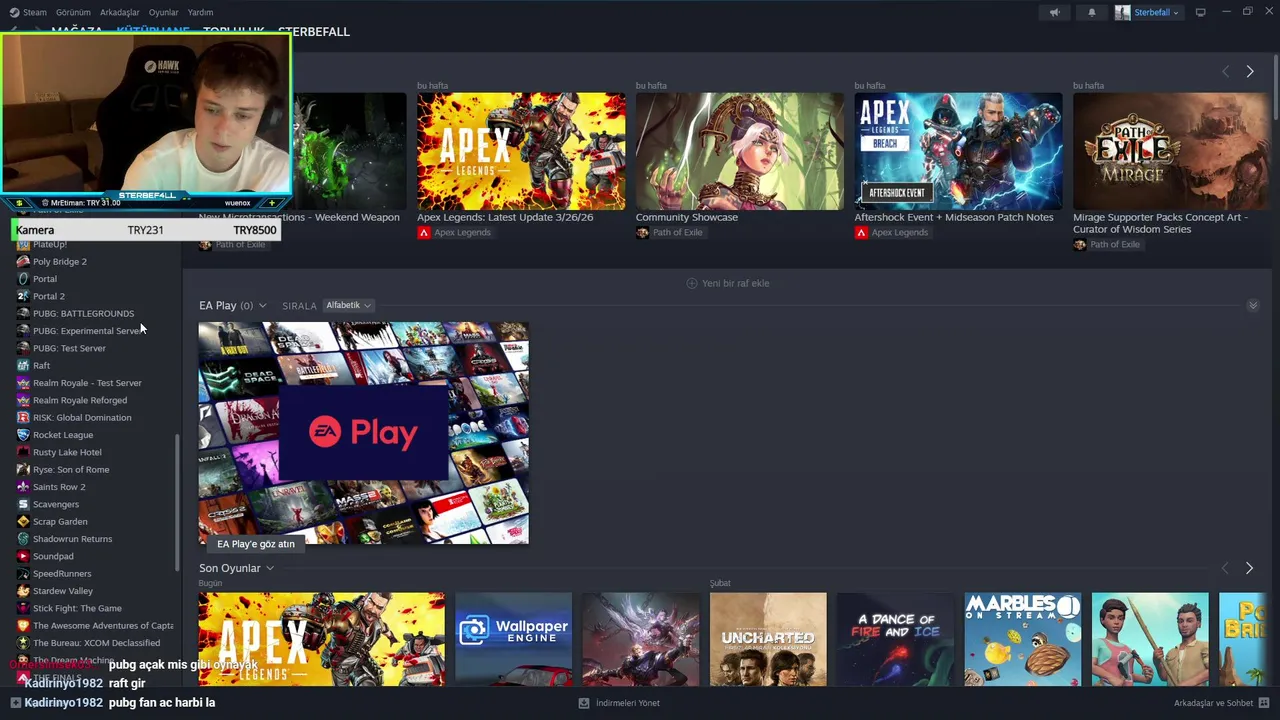Open the Marbles on Stream thumbnail
The width and height of the screenshot is (1280, 720).
click(1023, 639)
